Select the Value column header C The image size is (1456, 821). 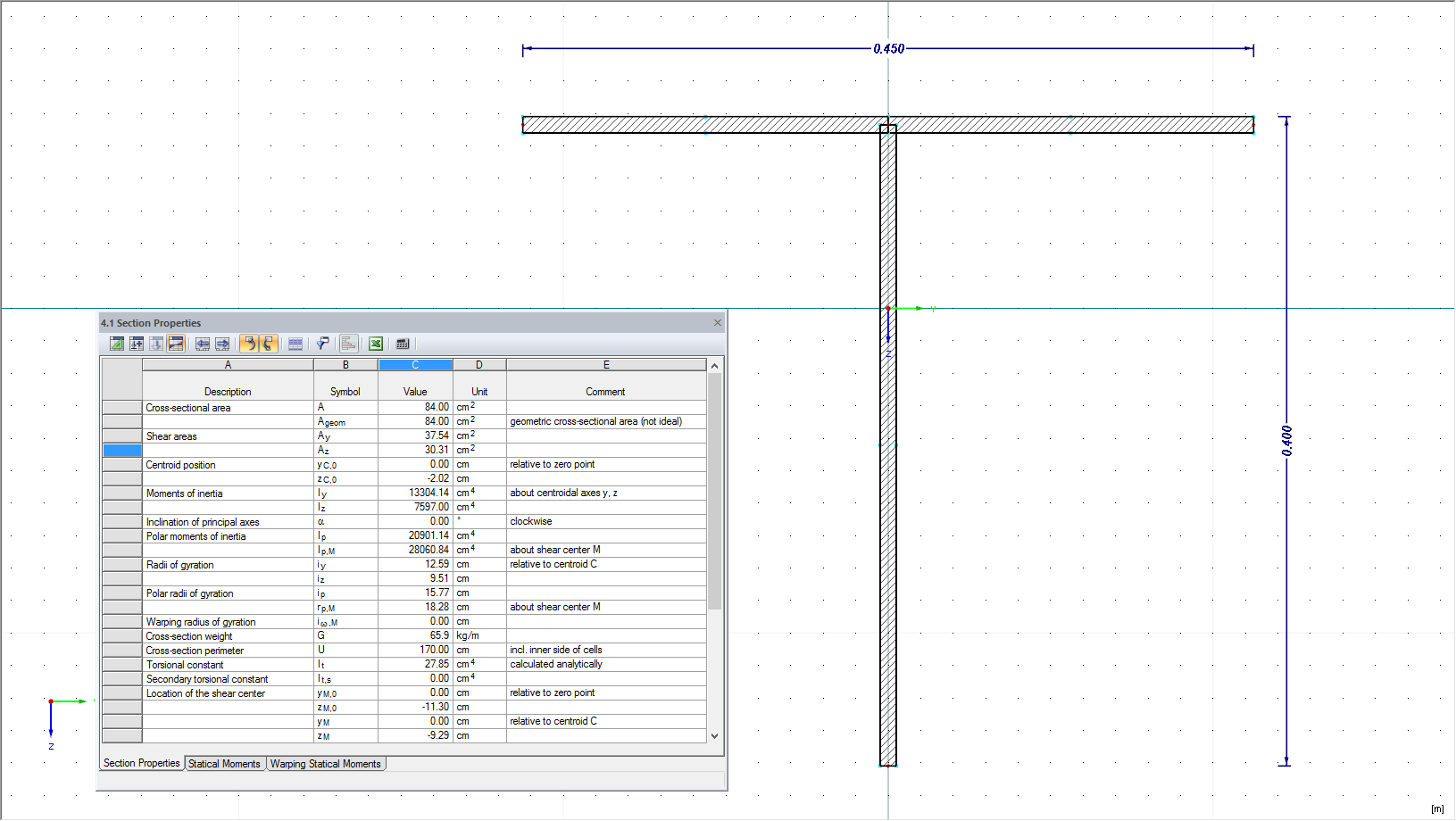415,364
